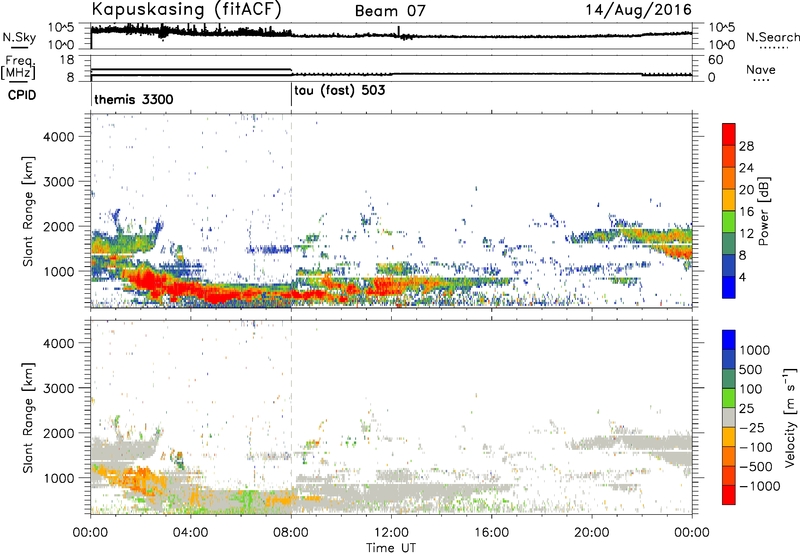The height and width of the screenshot is (554, 800).
Task: Select the "tou (fast) 503" CPID entry
Action: [x=340, y=91]
